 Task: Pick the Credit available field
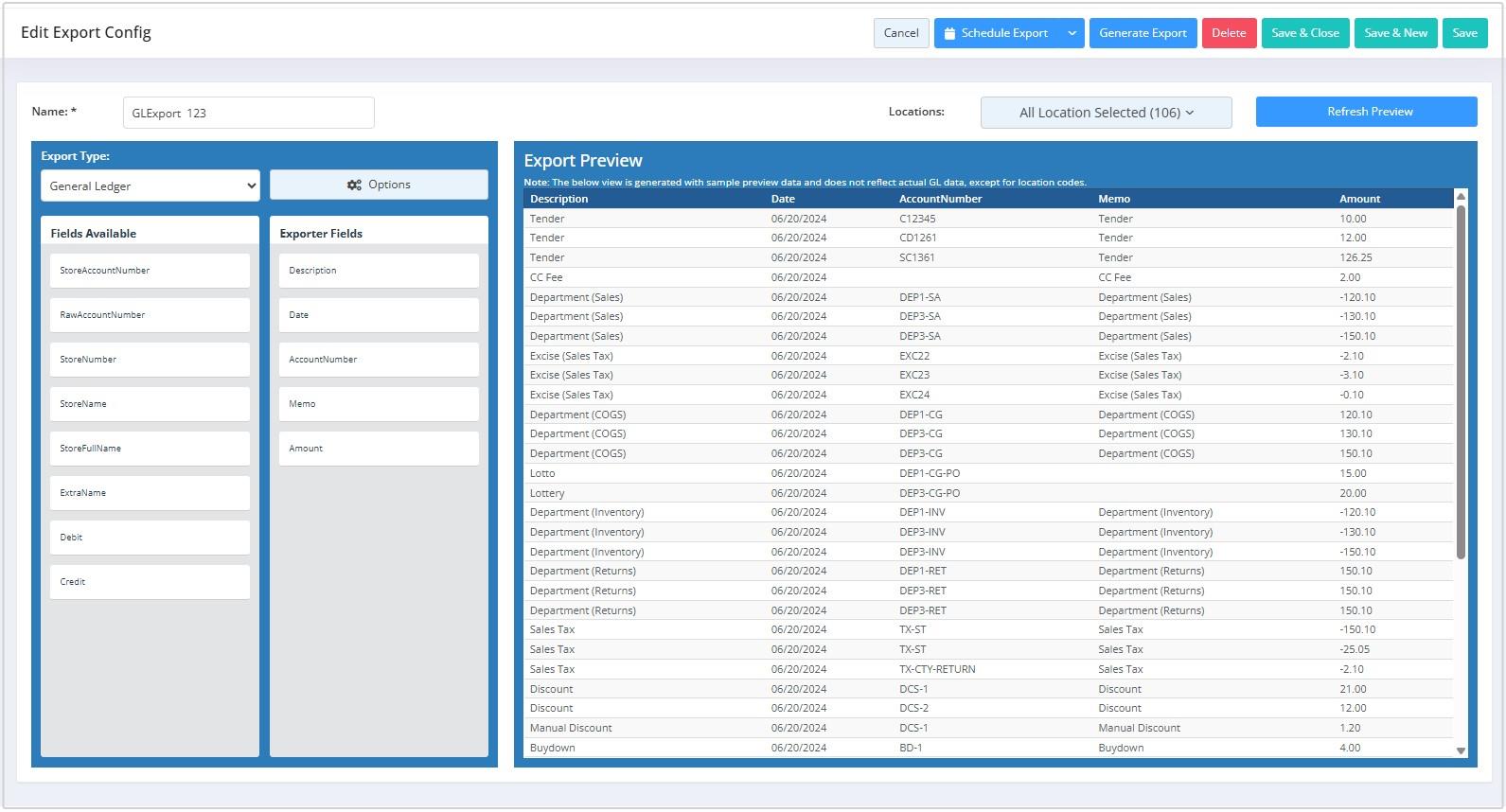click(x=150, y=582)
